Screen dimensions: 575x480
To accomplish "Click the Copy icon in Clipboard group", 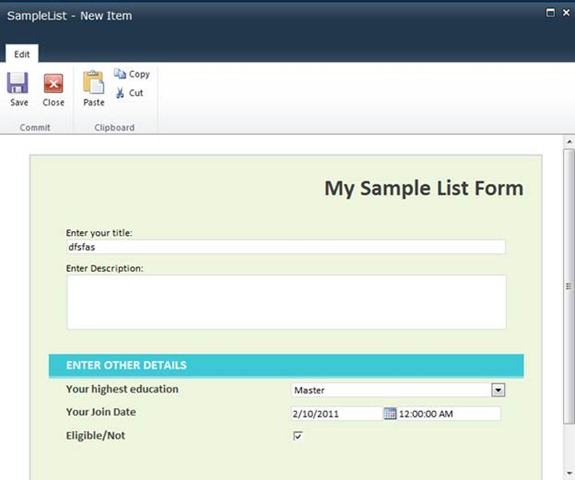I will pyautogui.click(x=120, y=74).
